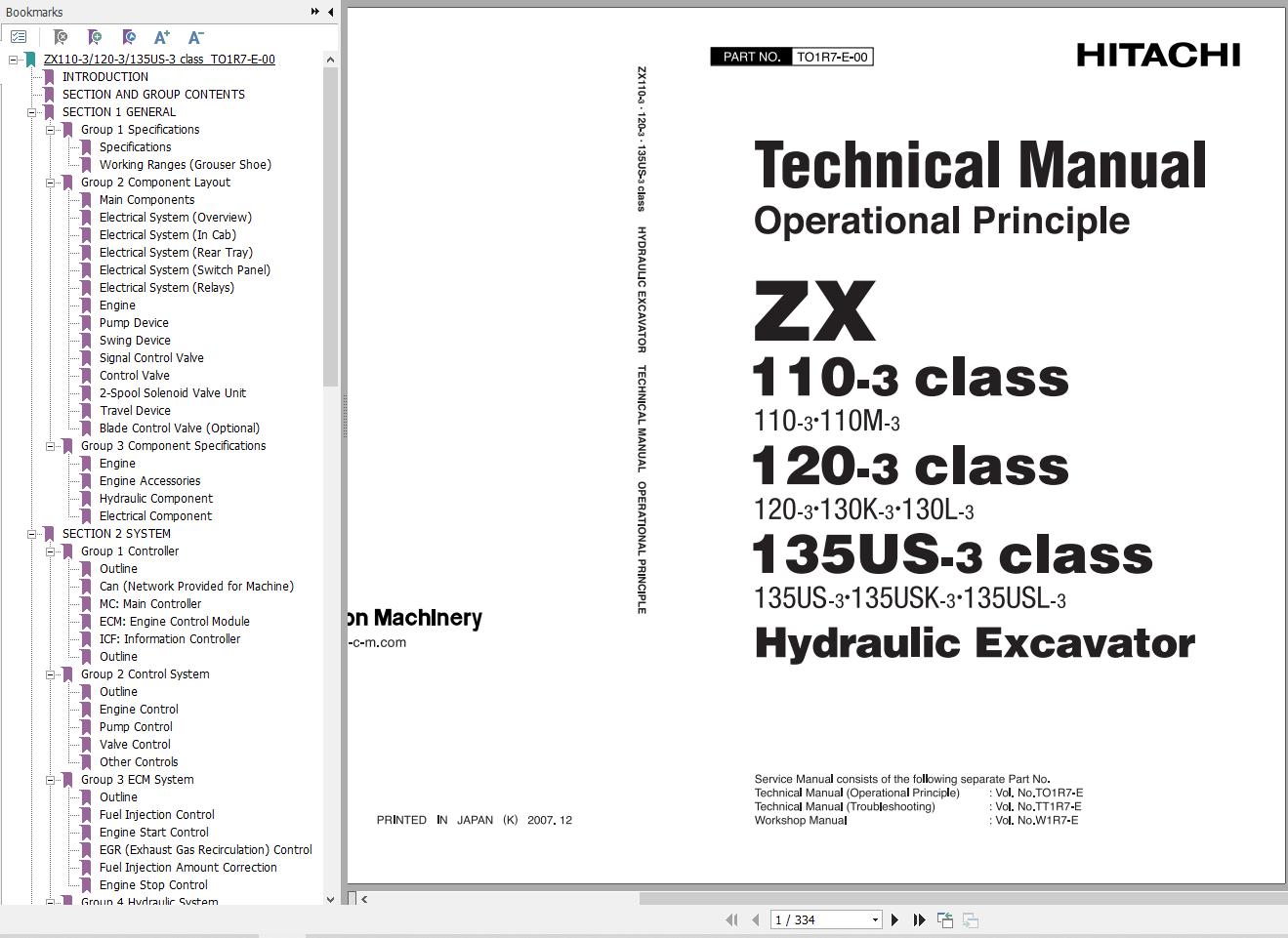Image resolution: width=1288 pixels, height=938 pixels.
Task: Open EGR (Exhaust Gas Recirculation) Control bookmark
Action: tap(206, 850)
